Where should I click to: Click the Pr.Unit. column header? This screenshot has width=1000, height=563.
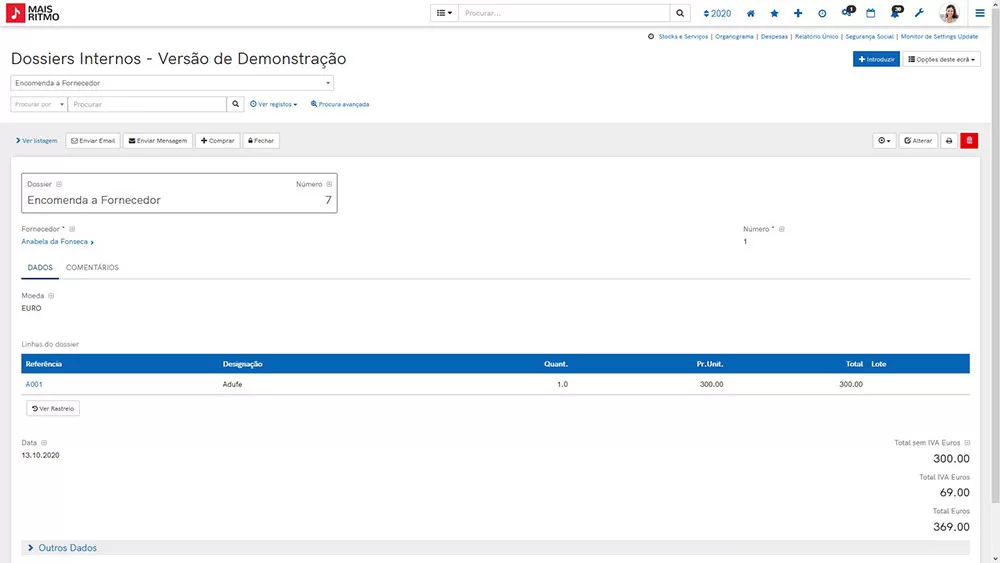(709, 364)
